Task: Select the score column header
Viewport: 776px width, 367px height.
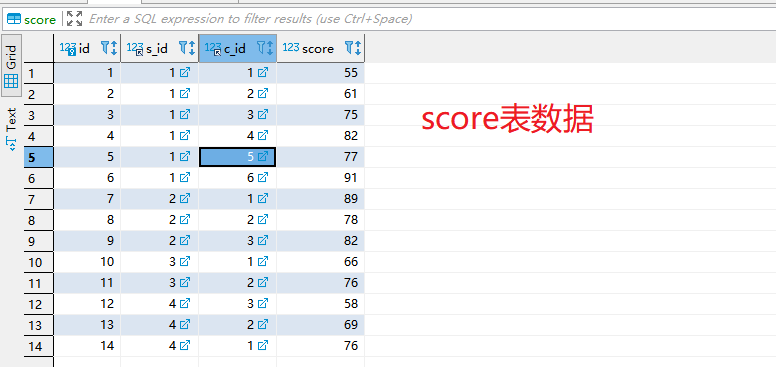Action: 321,48
